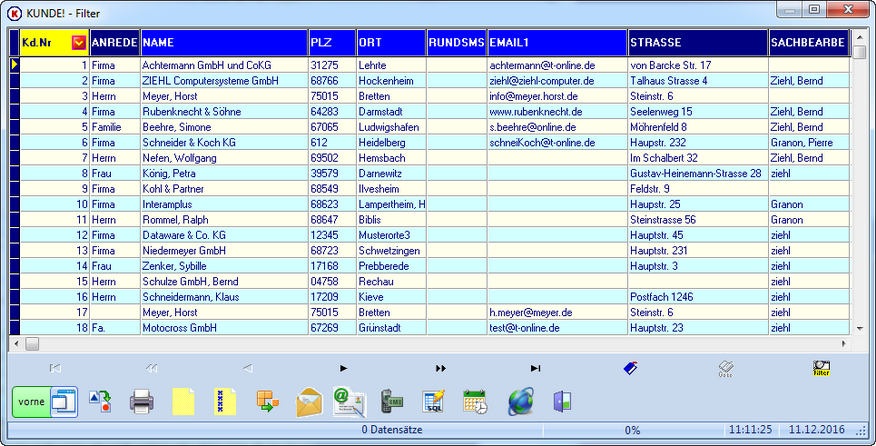Send SMS with the mobile phone icon
This screenshot has height=446, width=876.
pyautogui.click(x=392, y=402)
